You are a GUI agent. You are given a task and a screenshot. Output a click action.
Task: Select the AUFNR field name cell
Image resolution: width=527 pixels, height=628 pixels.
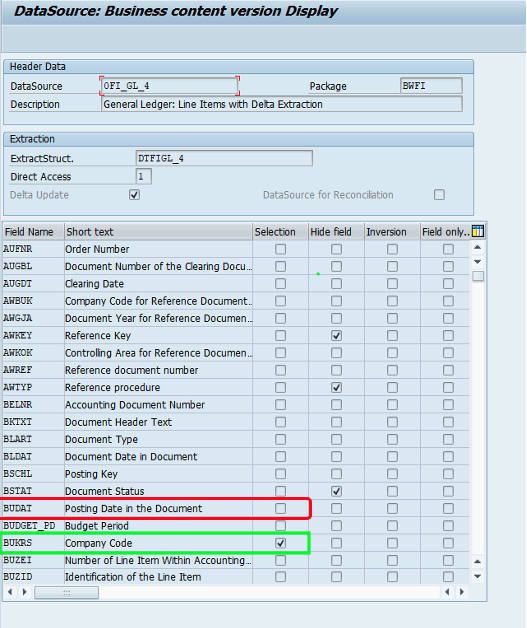(33, 249)
